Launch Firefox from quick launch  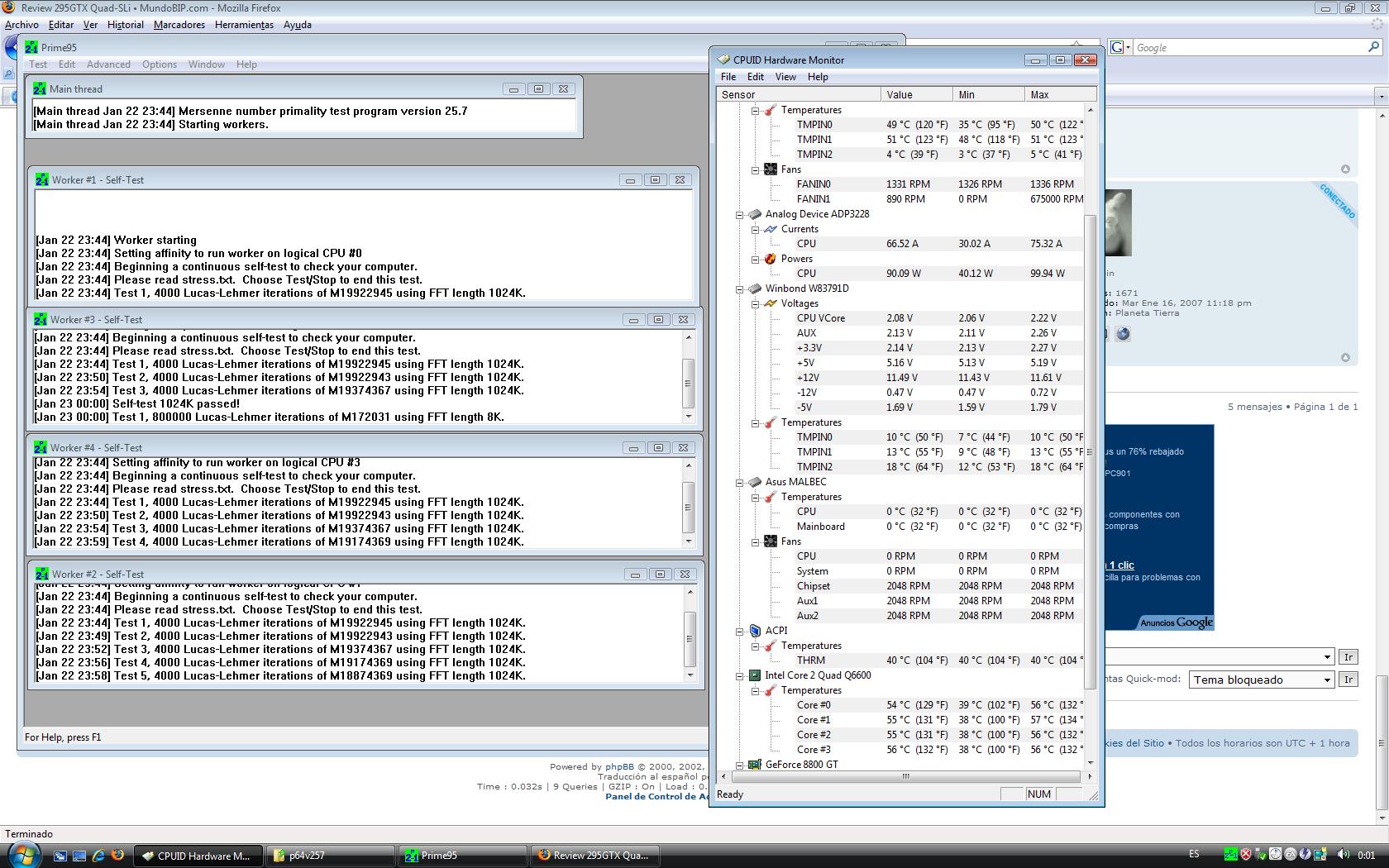[117, 856]
